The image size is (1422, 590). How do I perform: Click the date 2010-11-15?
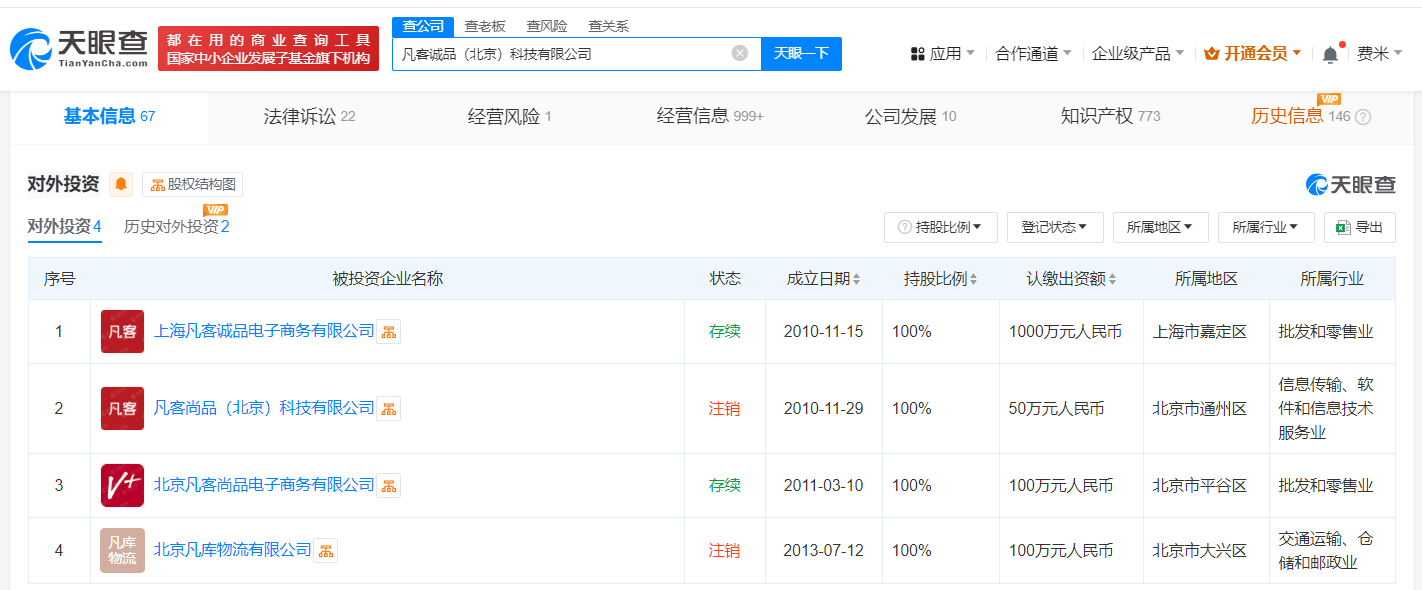point(823,331)
